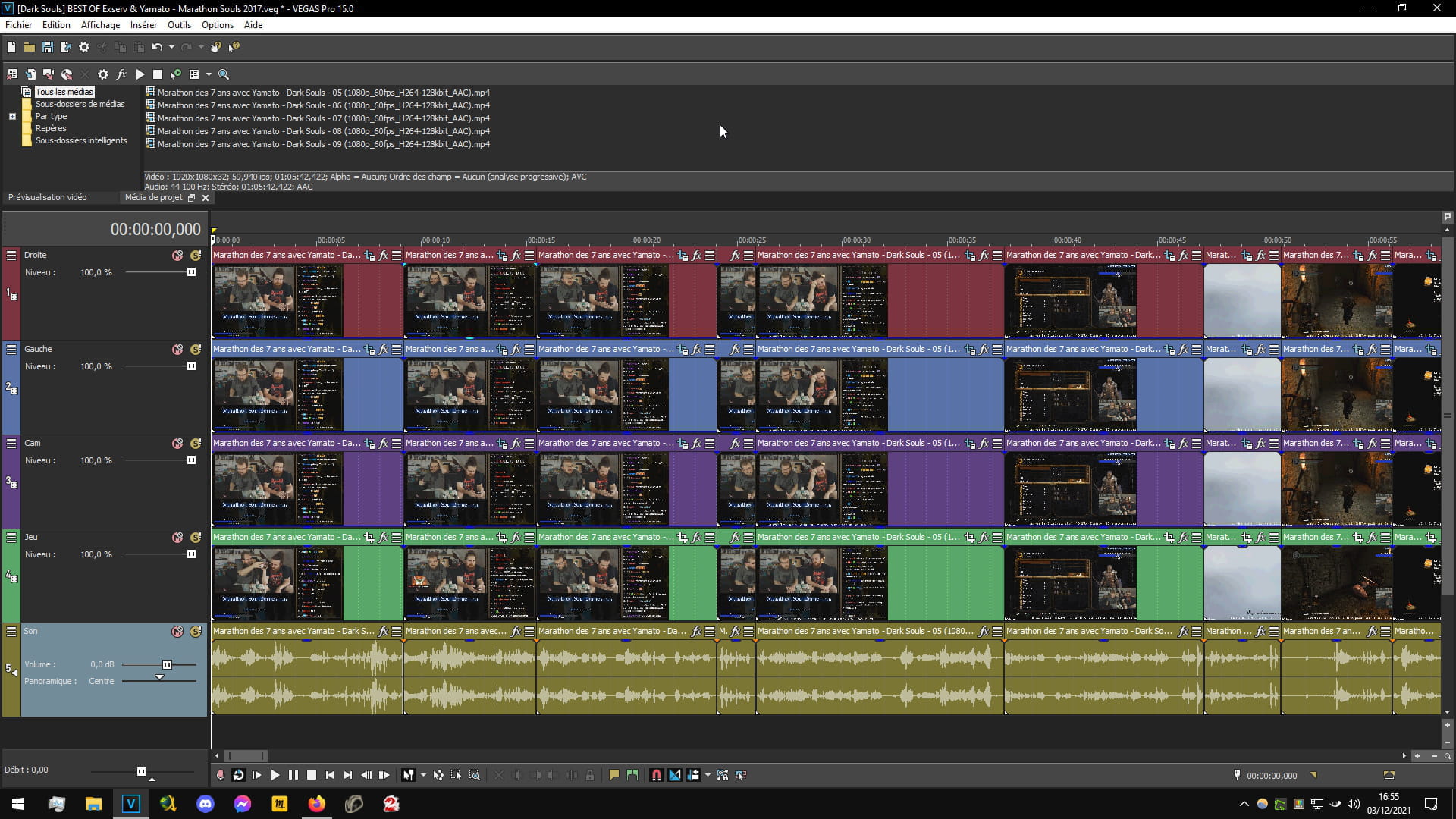Click the Son track Panoramique slider handle

[159, 677]
